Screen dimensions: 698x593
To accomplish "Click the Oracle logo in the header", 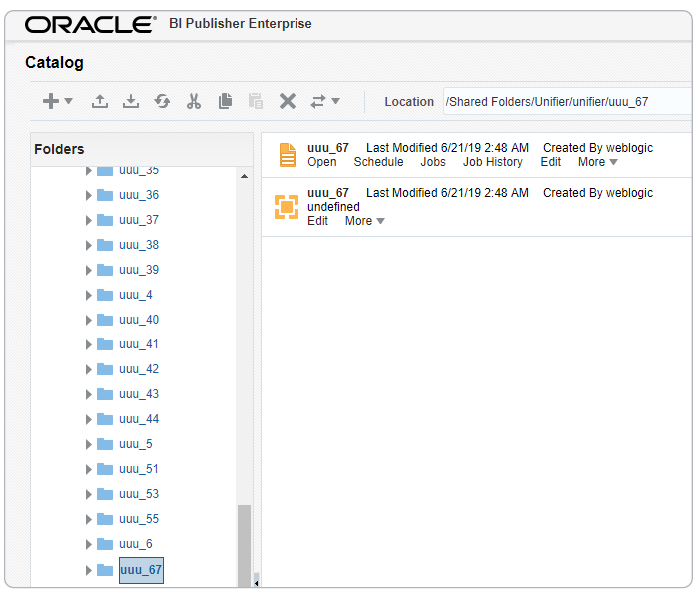I will tap(90, 24).
